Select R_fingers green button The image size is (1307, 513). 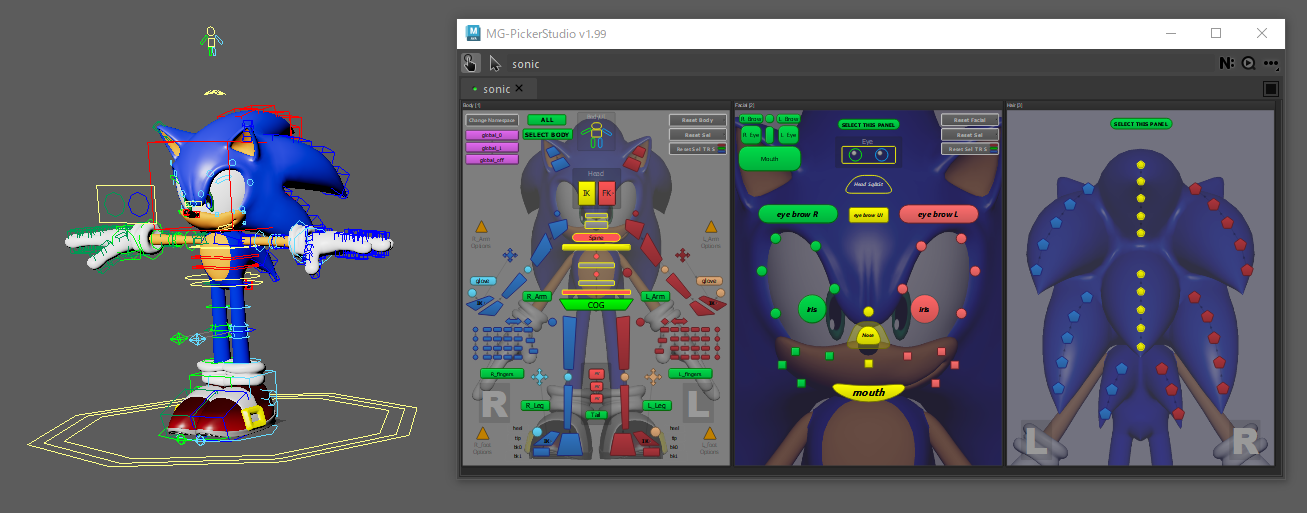502,373
